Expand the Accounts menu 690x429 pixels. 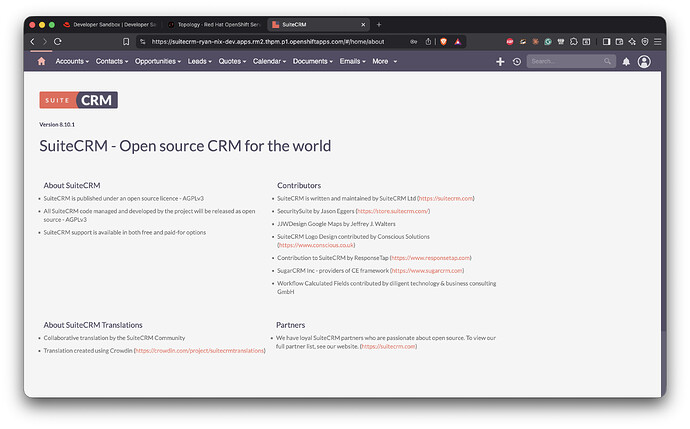[x=72, y=61]
